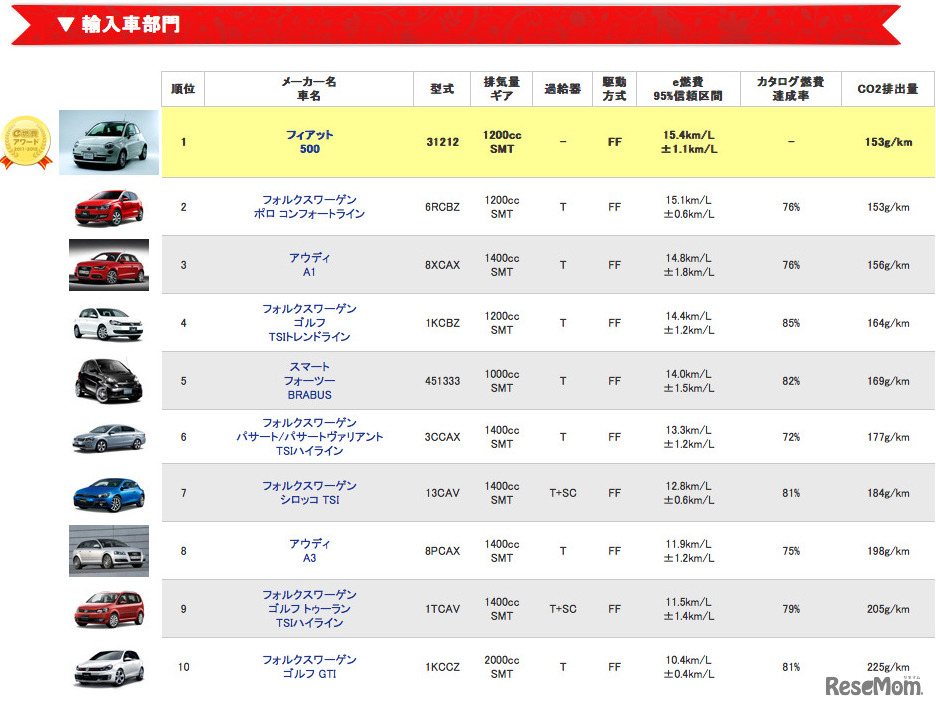This screenshot has height=709, width=936.
Task: Click the silver Audi A3 thumbnail
Action: 109,551
